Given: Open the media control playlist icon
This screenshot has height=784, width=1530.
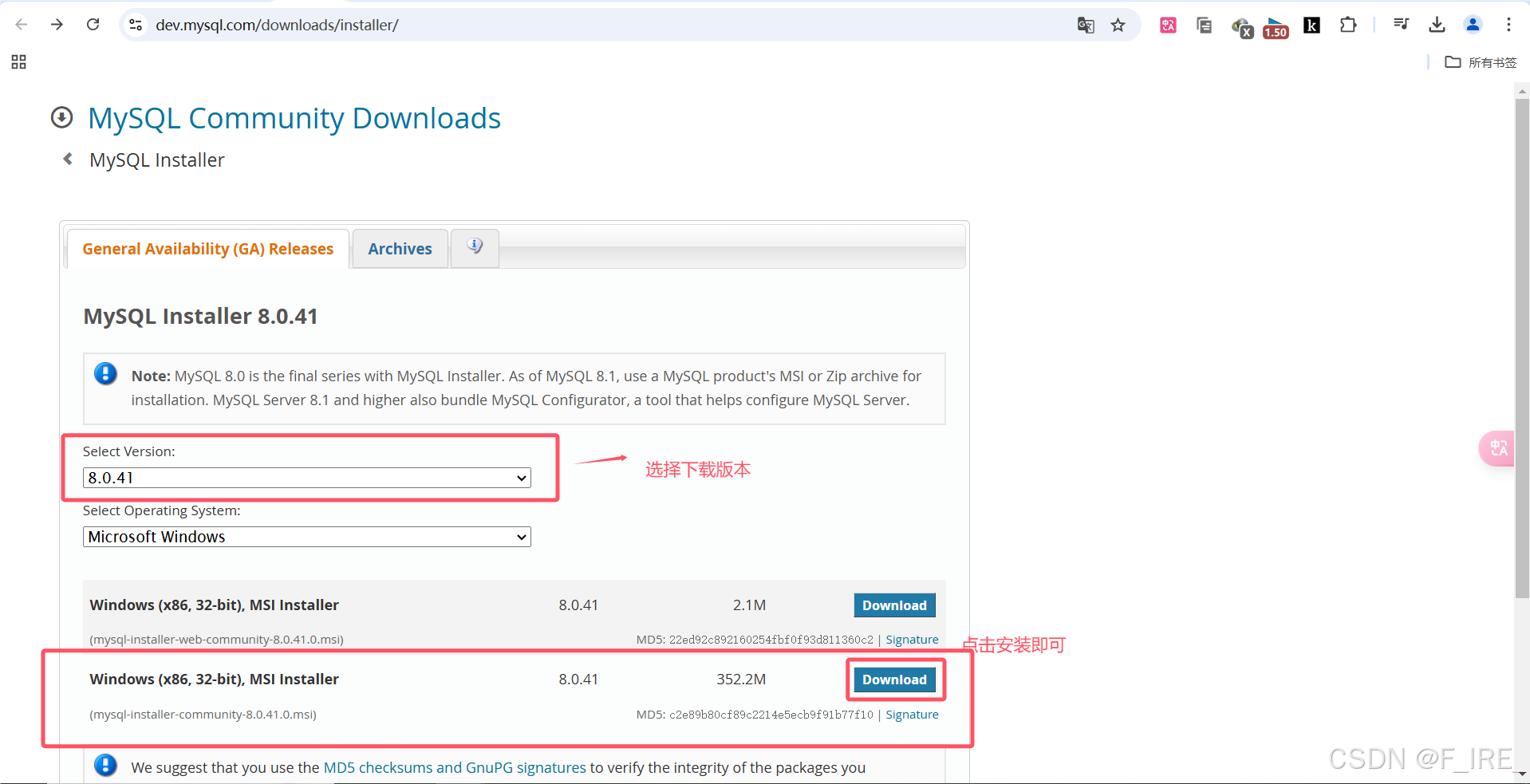Looking at the screenshot, I should [1401, 25].
